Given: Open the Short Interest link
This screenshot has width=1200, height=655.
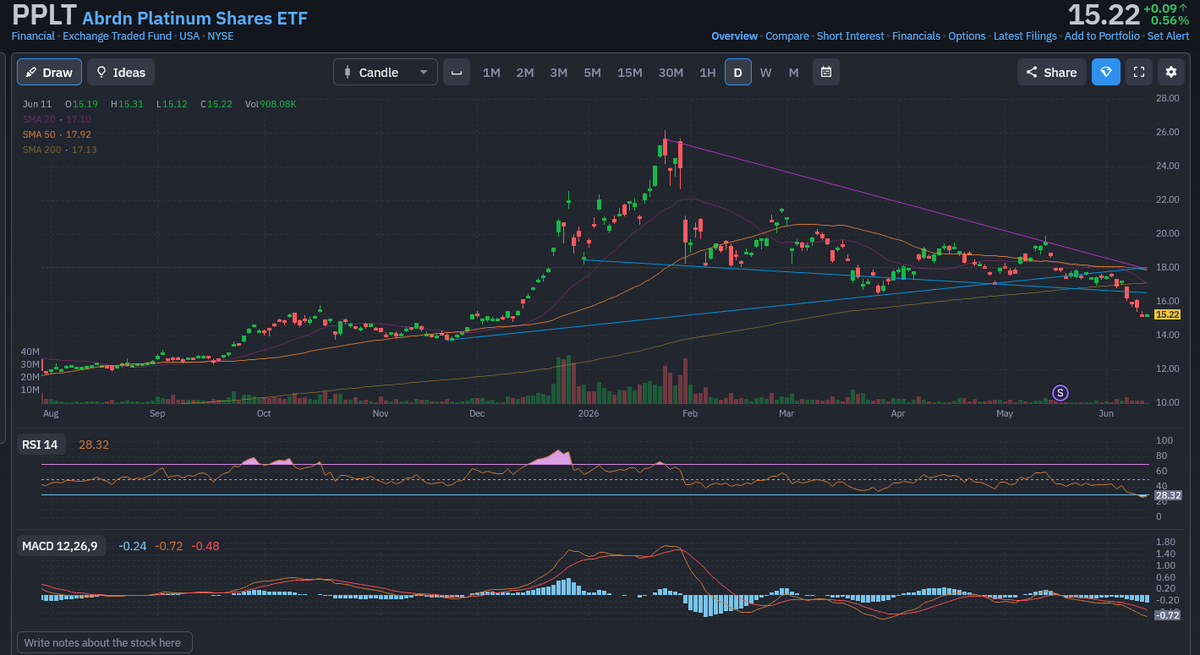Looking at the screenshot, I should tap(850, 36).
